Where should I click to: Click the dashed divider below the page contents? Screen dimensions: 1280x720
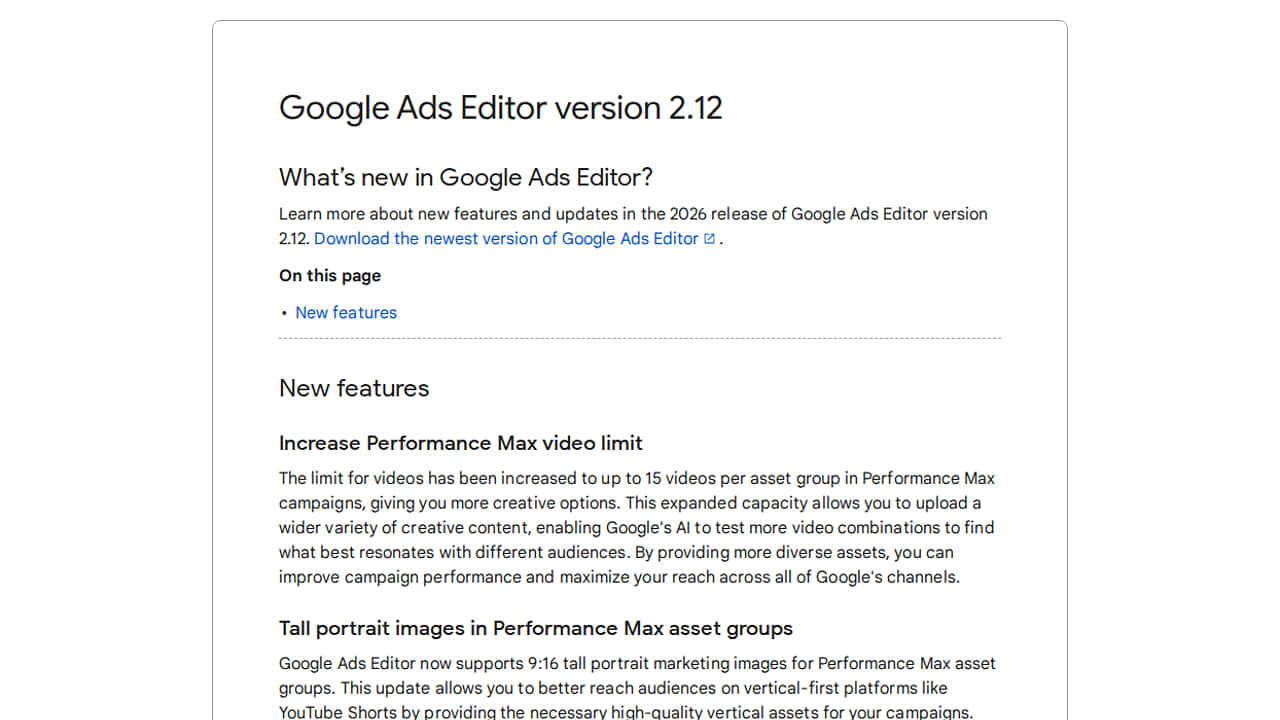tap(640, 339)
